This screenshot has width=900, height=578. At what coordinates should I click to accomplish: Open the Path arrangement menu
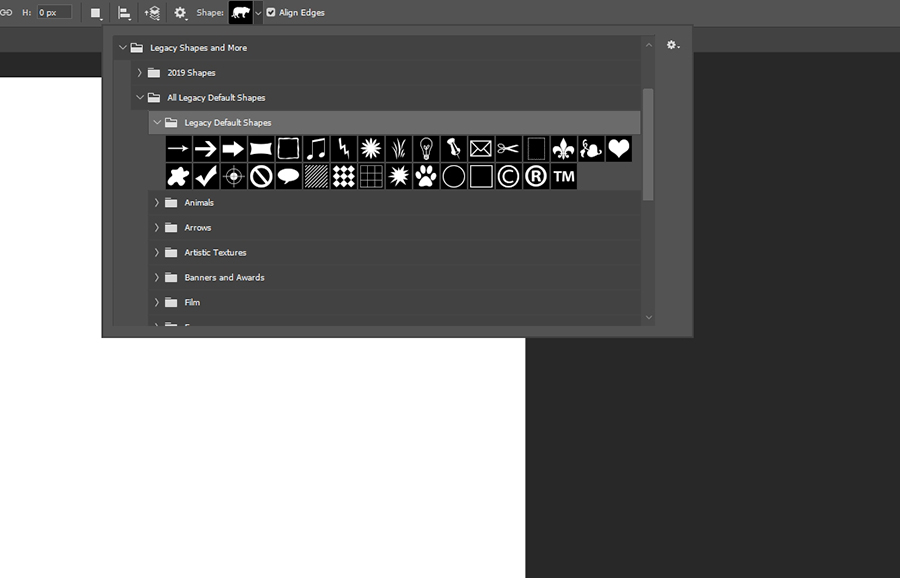152,13
